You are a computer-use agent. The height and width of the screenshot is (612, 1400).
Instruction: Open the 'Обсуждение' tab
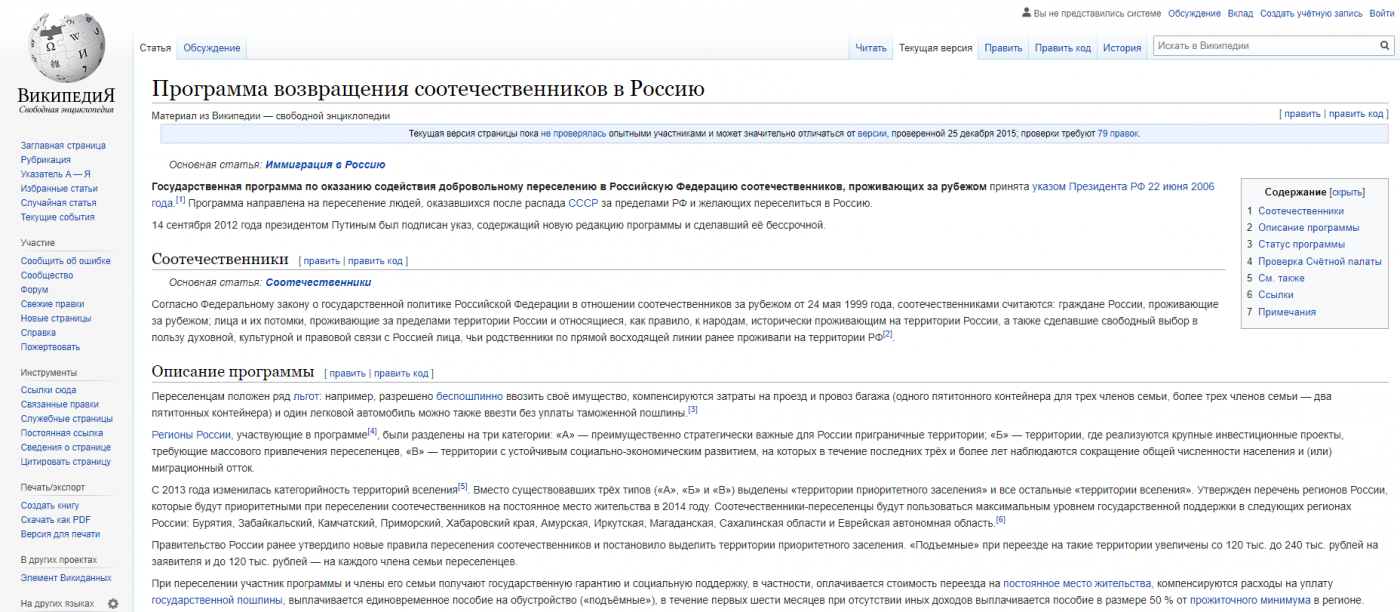tap(211, 47)
